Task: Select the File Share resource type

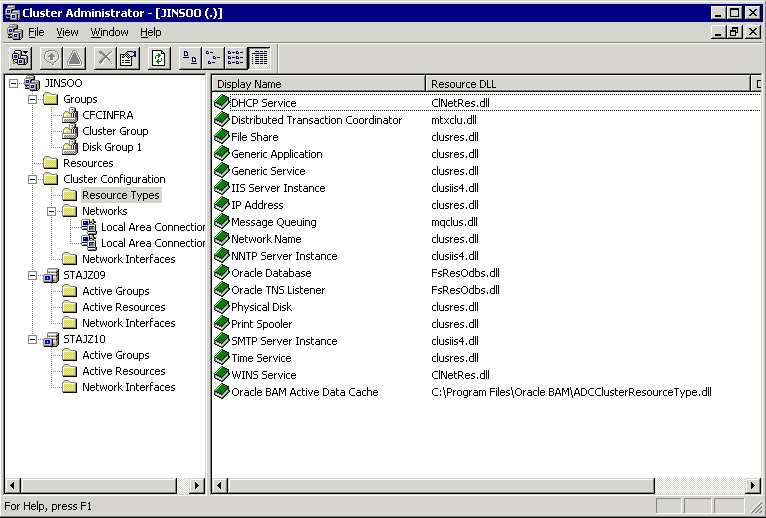Action: [255, 137]
